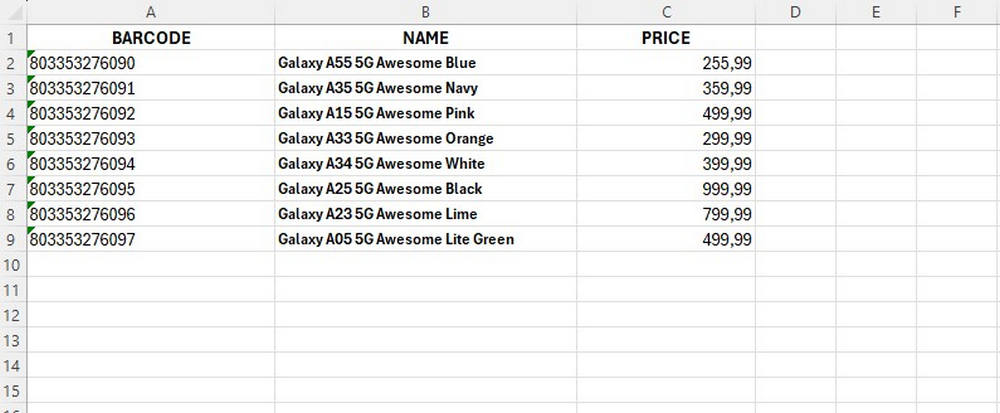Select Galaxy A05 5G Awesome Lite Green cell
The image size is (1000, 413).
point(425,239)
